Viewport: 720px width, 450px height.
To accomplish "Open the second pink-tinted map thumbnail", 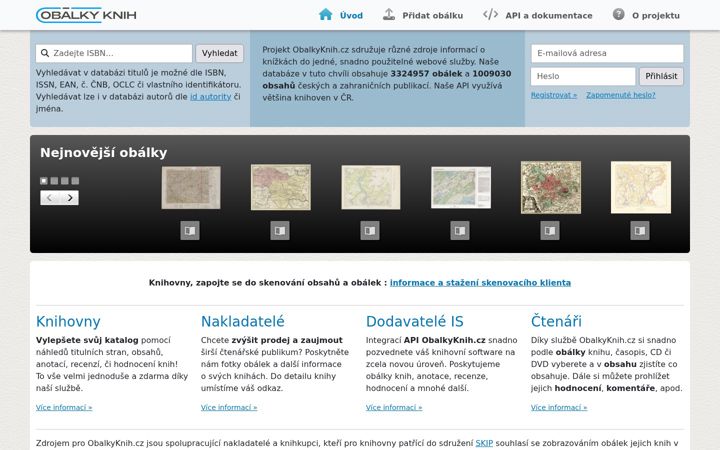I will pos(281,187).
